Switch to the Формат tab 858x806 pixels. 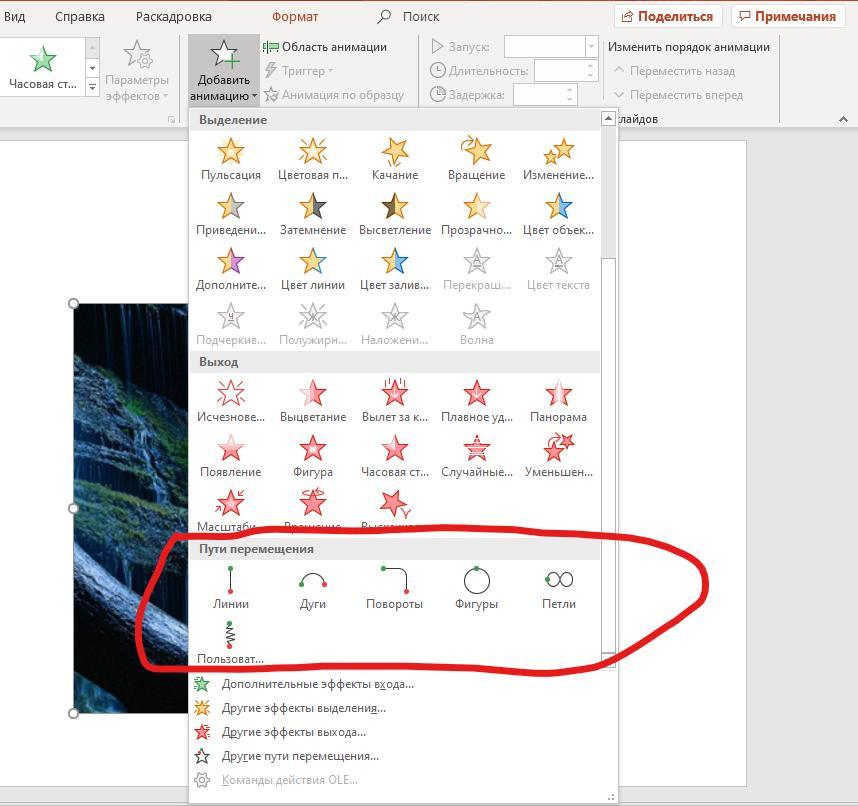pyautogui.click(x=295, y=17)
